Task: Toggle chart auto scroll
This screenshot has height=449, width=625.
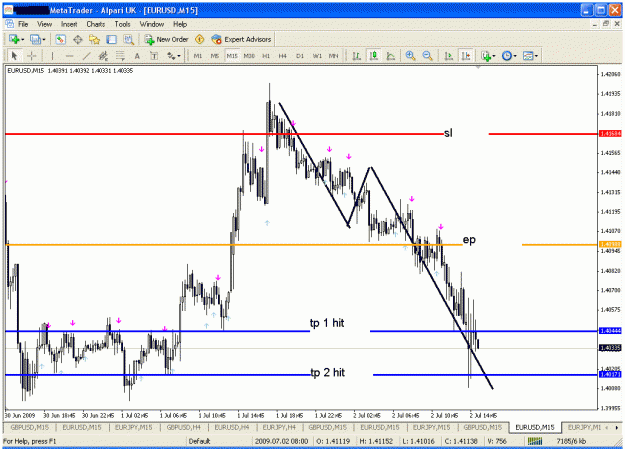Action: click(x=448, y=56)
